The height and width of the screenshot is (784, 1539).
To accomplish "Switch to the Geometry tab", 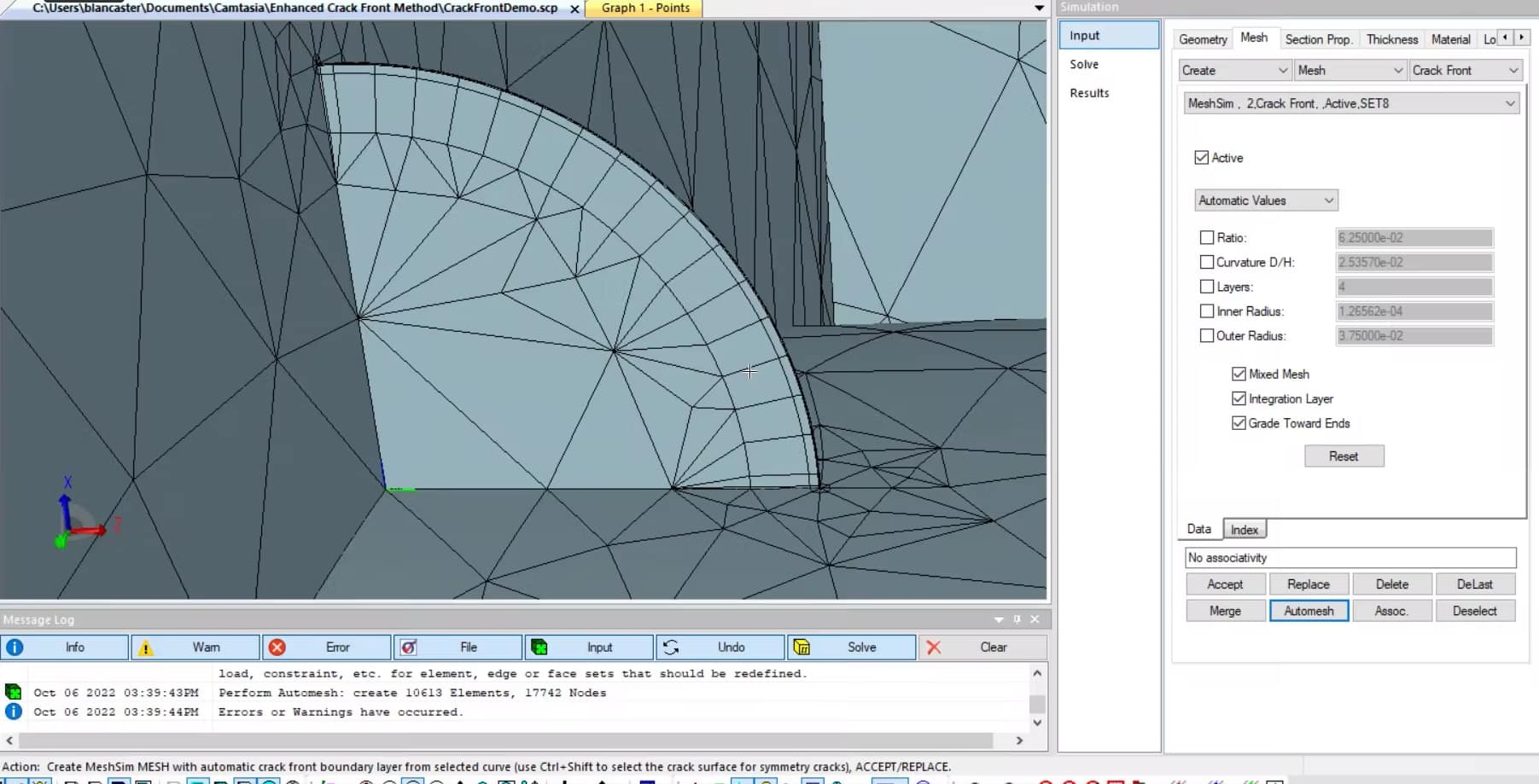I will 1202,38.
